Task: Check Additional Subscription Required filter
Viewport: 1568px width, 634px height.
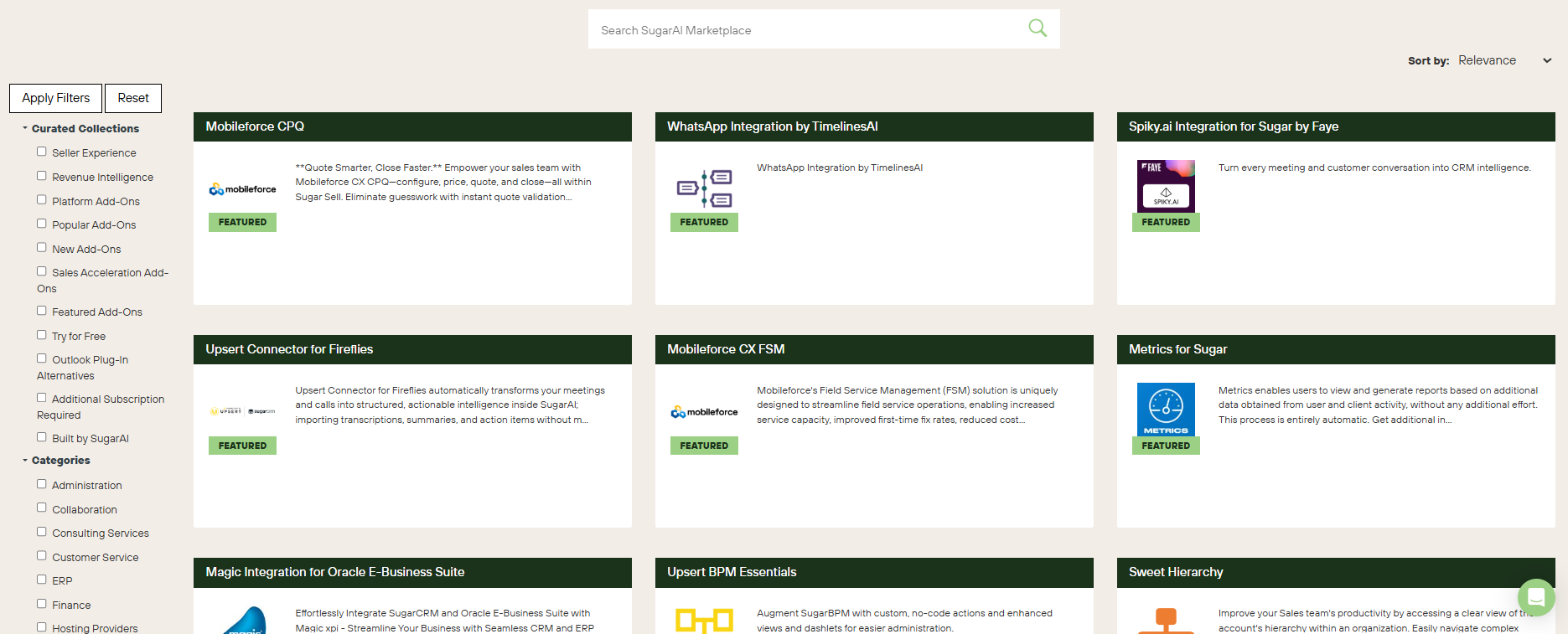Action: [x=42, y=398]
